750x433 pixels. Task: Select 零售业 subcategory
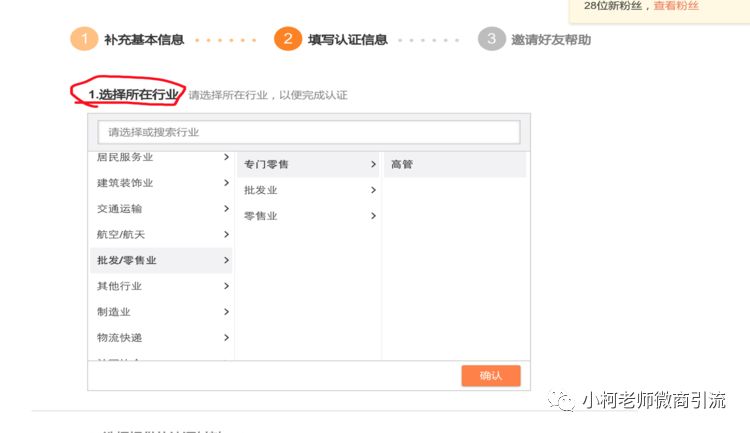coord(261,216)
